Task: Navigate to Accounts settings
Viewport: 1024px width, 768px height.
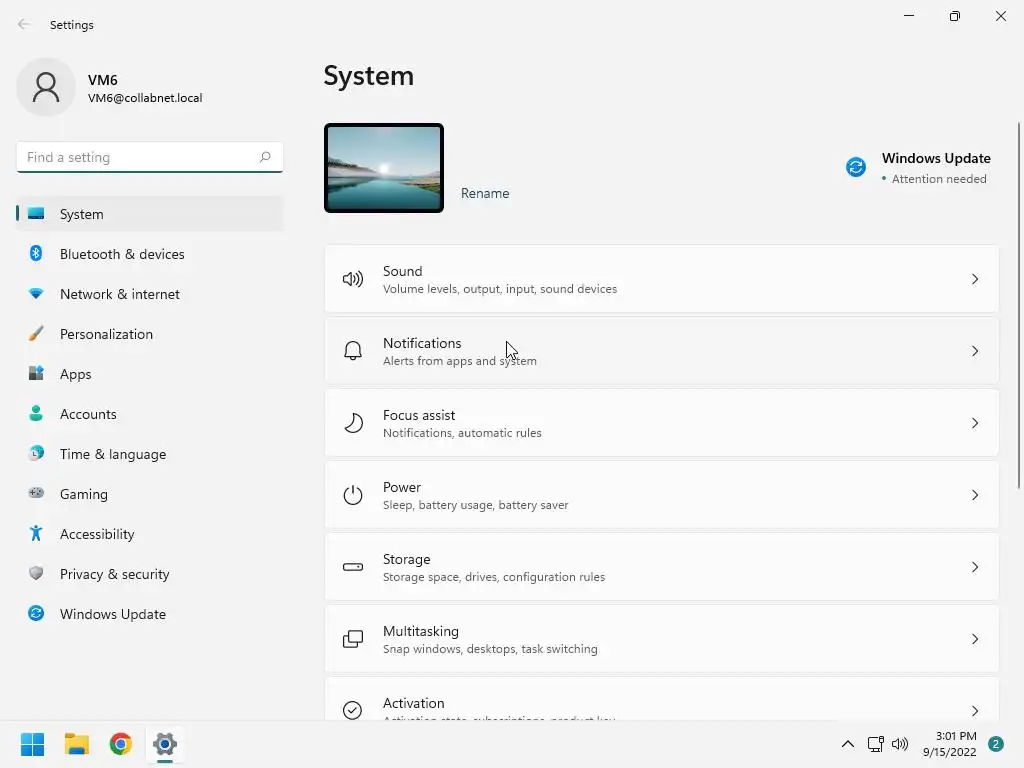Action: point(150,414)
